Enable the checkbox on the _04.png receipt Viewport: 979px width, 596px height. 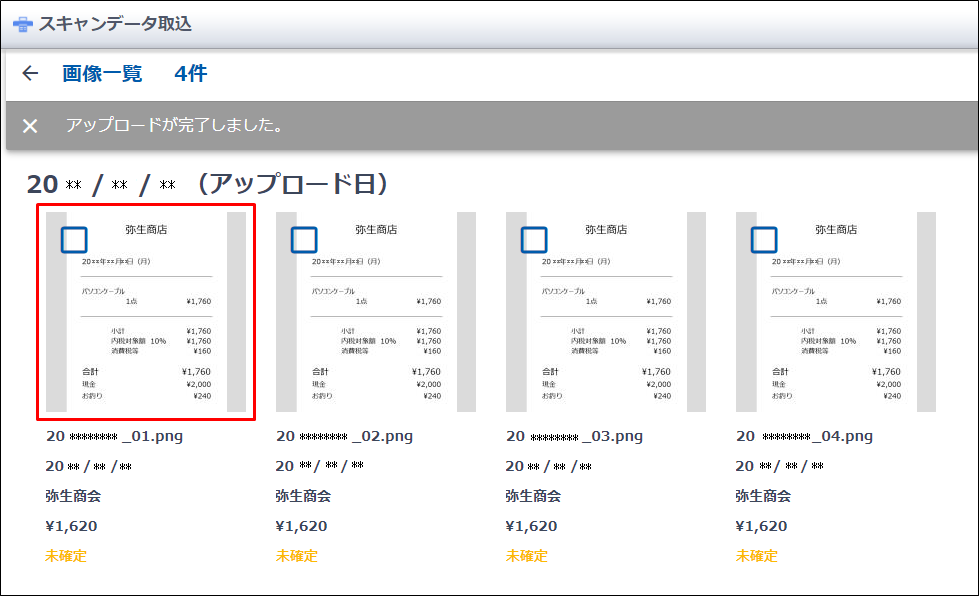(x=764, y=239)
